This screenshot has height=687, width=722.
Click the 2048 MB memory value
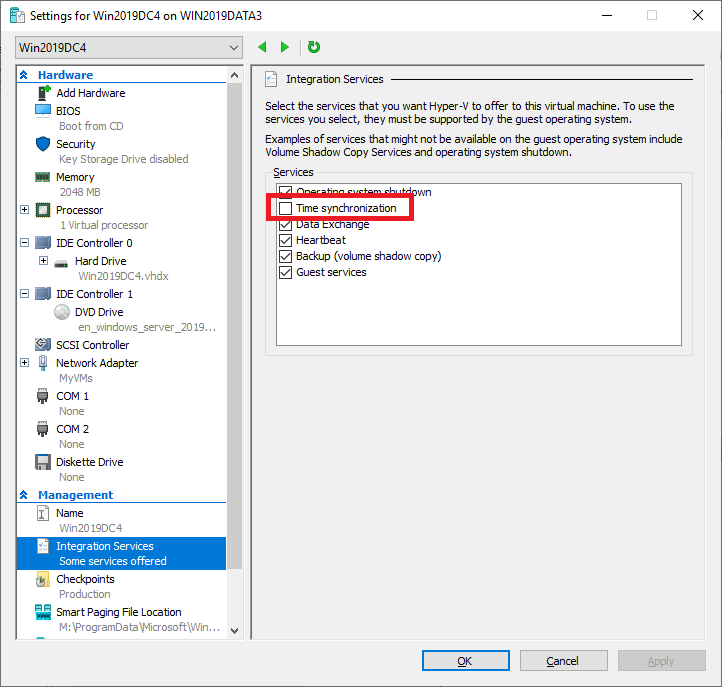pyautogui.click(x=80, y=192)
